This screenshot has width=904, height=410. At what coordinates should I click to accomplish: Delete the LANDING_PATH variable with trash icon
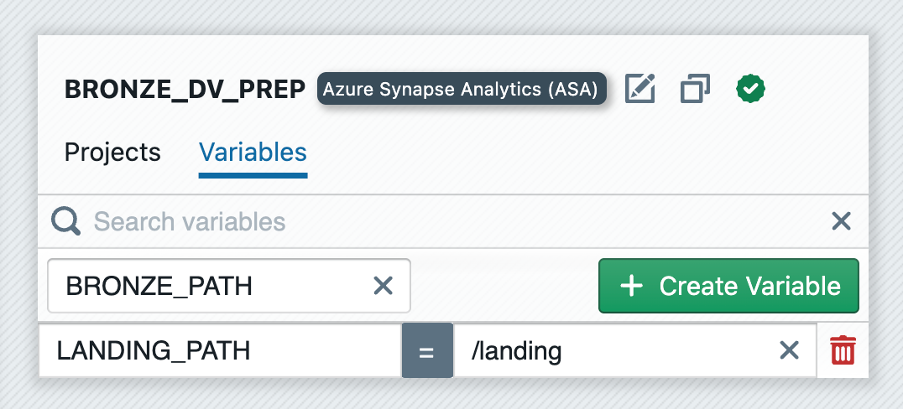[x=843, y=350]
